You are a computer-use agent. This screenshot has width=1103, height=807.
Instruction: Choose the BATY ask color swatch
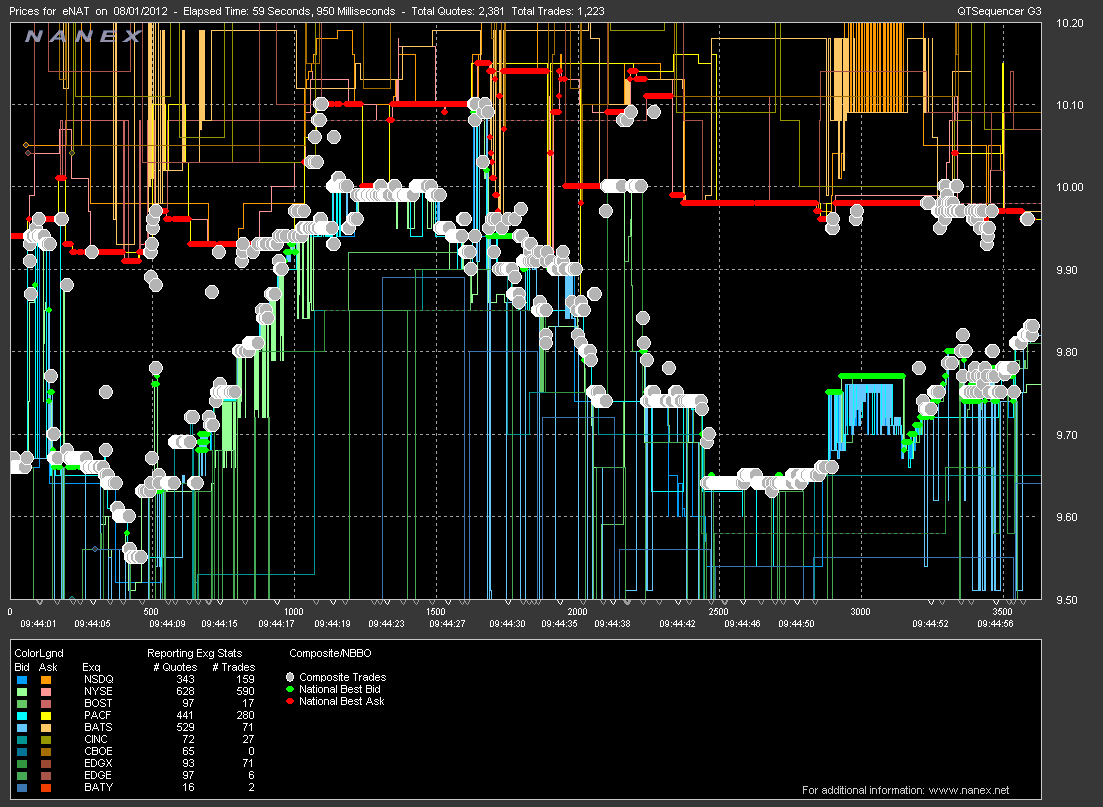(46, 787)
